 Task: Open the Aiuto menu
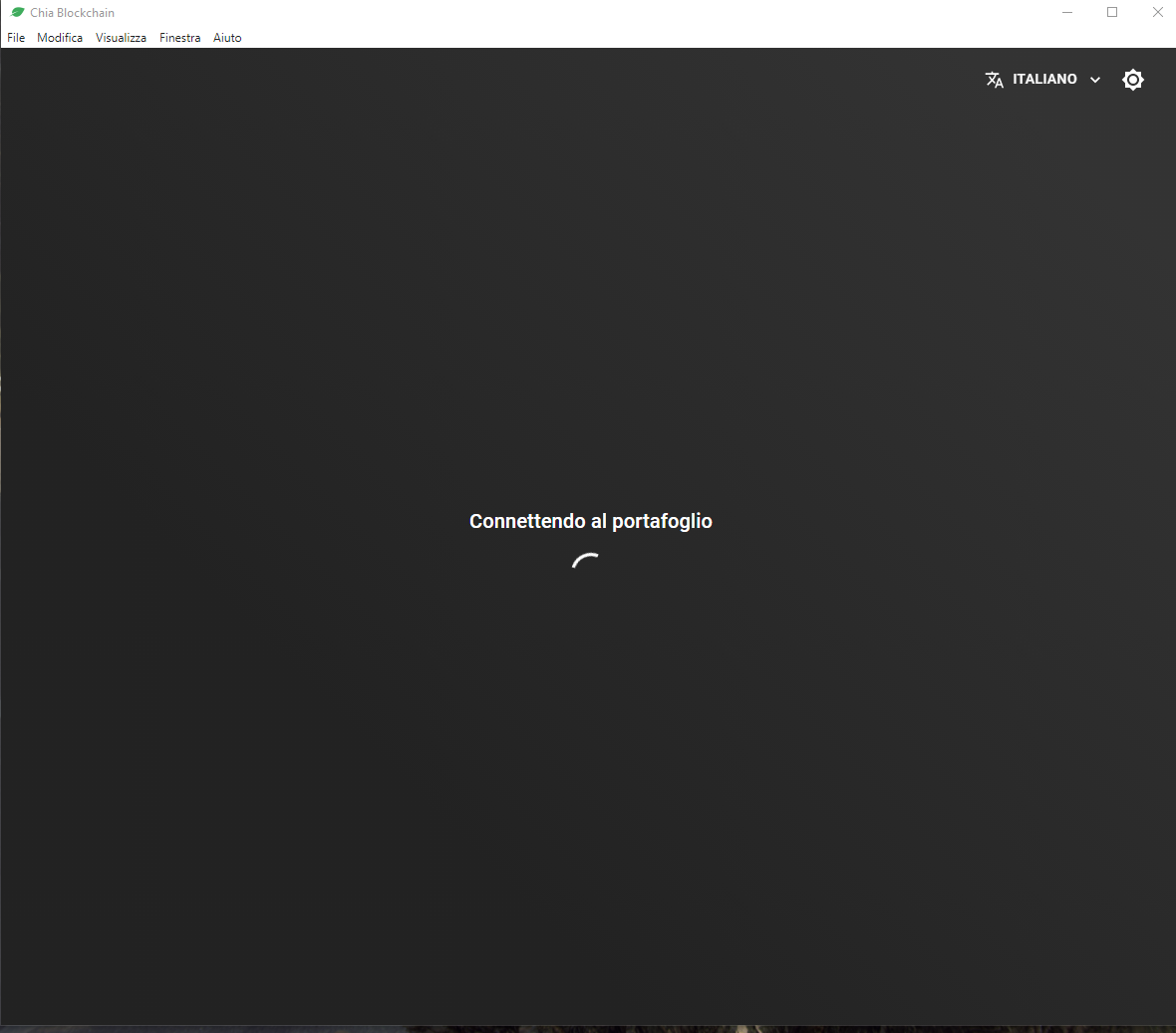click(227, 38)
